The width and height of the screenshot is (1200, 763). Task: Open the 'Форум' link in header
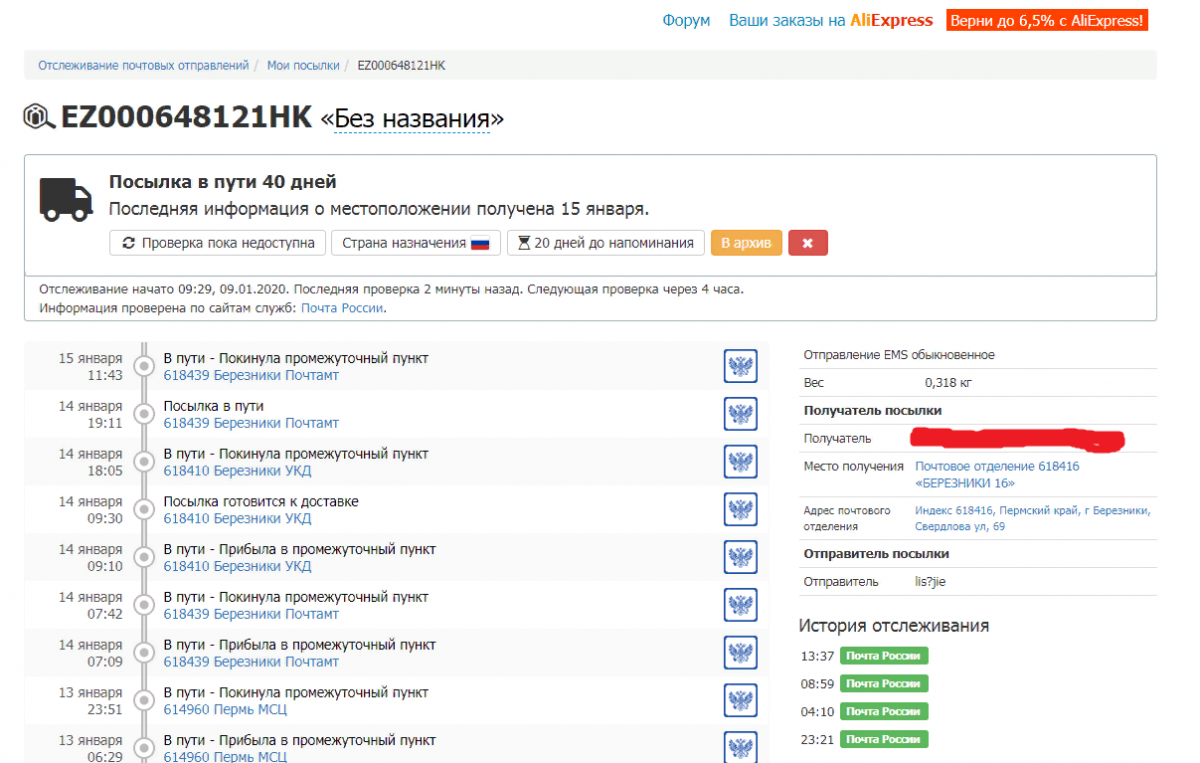click(x=686, y=20)
